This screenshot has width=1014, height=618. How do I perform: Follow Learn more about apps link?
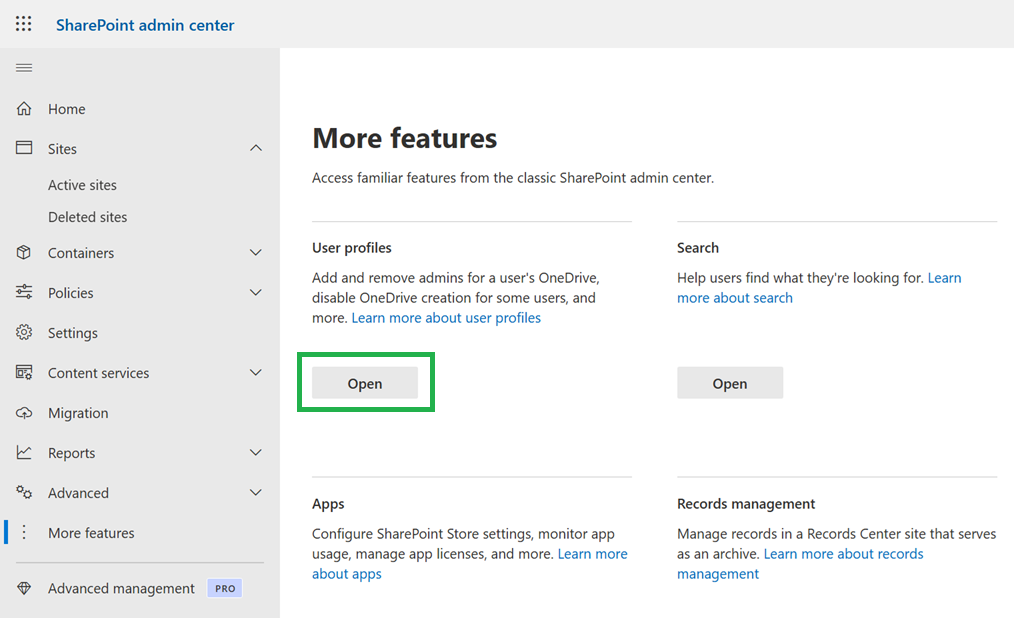click(x=469, y=564)
